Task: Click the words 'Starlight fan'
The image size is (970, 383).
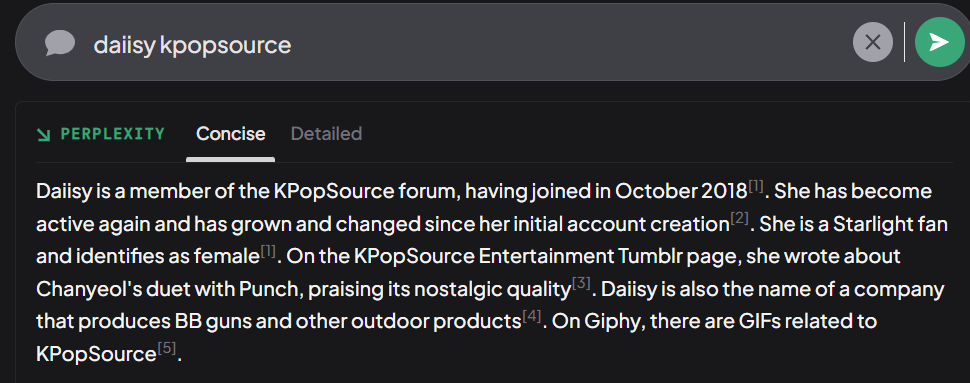Action: [x=890, y=224]
